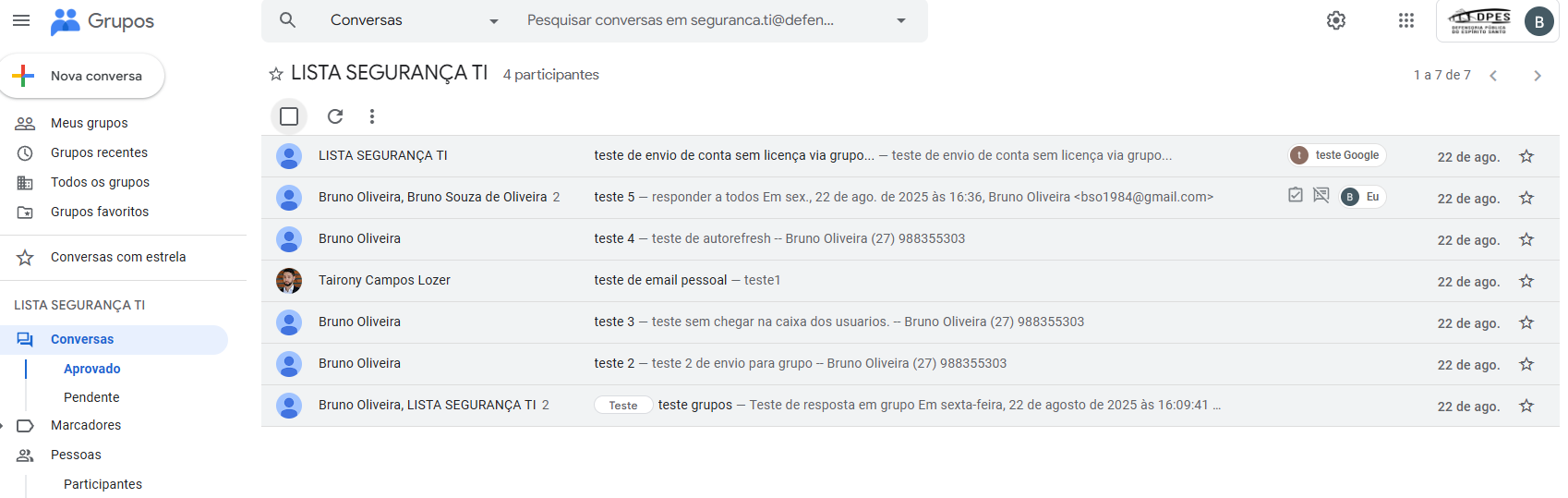
Task: Star the teste Google conversation
Action: pos(1526,156)
